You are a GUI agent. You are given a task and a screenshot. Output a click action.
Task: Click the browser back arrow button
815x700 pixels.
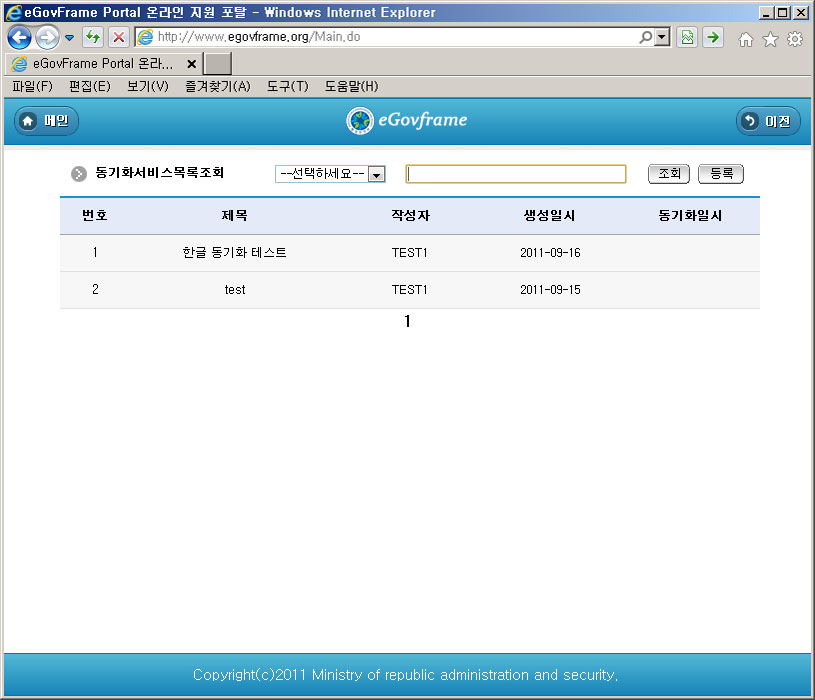pos(18,38)
